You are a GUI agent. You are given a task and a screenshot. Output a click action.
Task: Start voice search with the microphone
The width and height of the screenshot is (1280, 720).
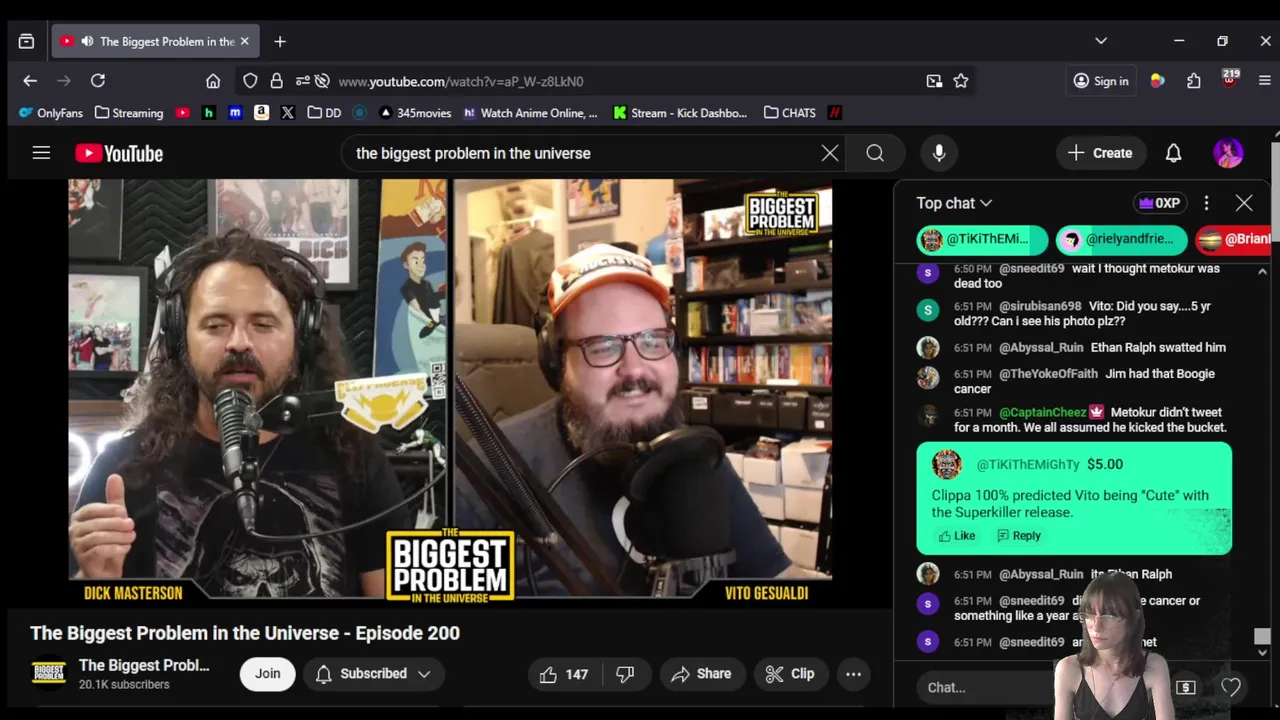(x=939, y=153)
